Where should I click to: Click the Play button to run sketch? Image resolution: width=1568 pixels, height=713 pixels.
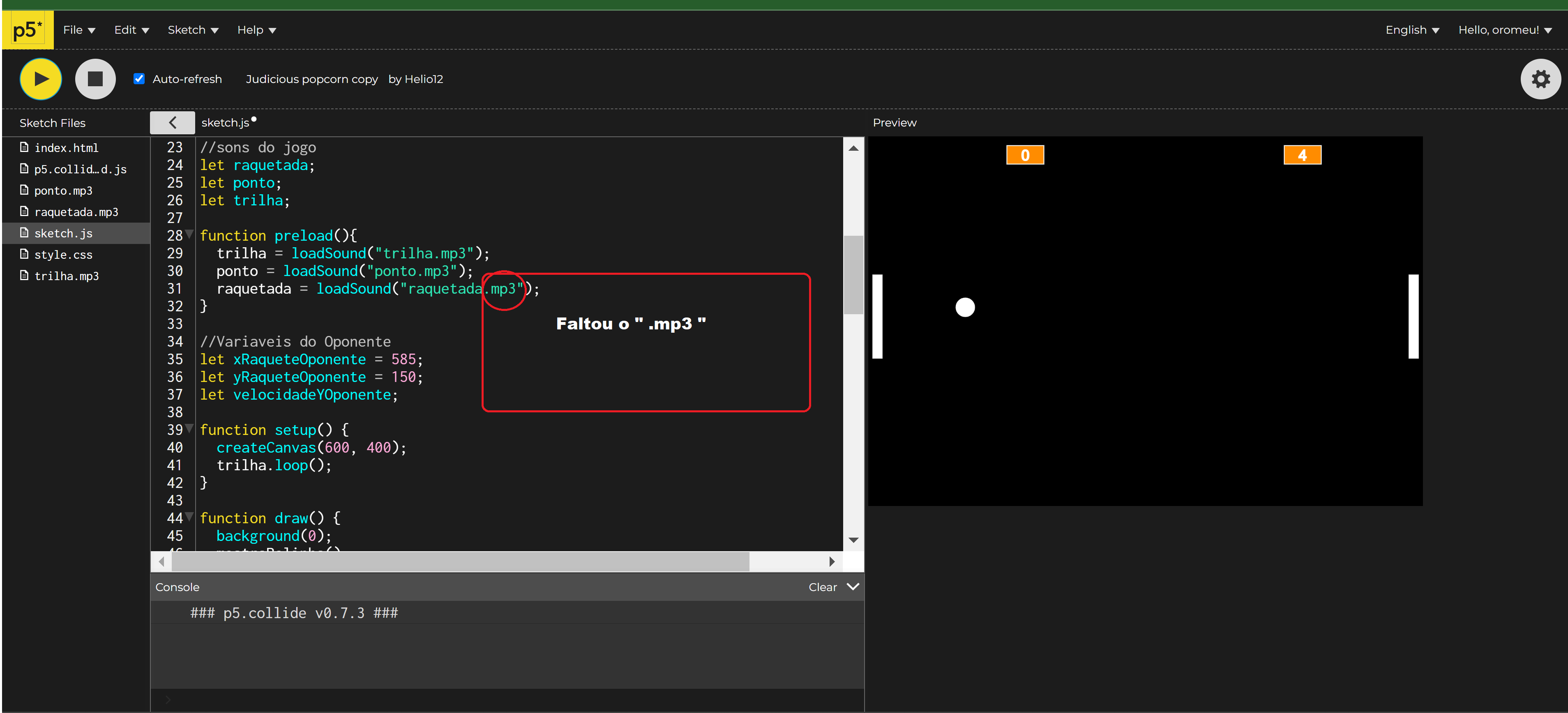click(x=40, y=78)
